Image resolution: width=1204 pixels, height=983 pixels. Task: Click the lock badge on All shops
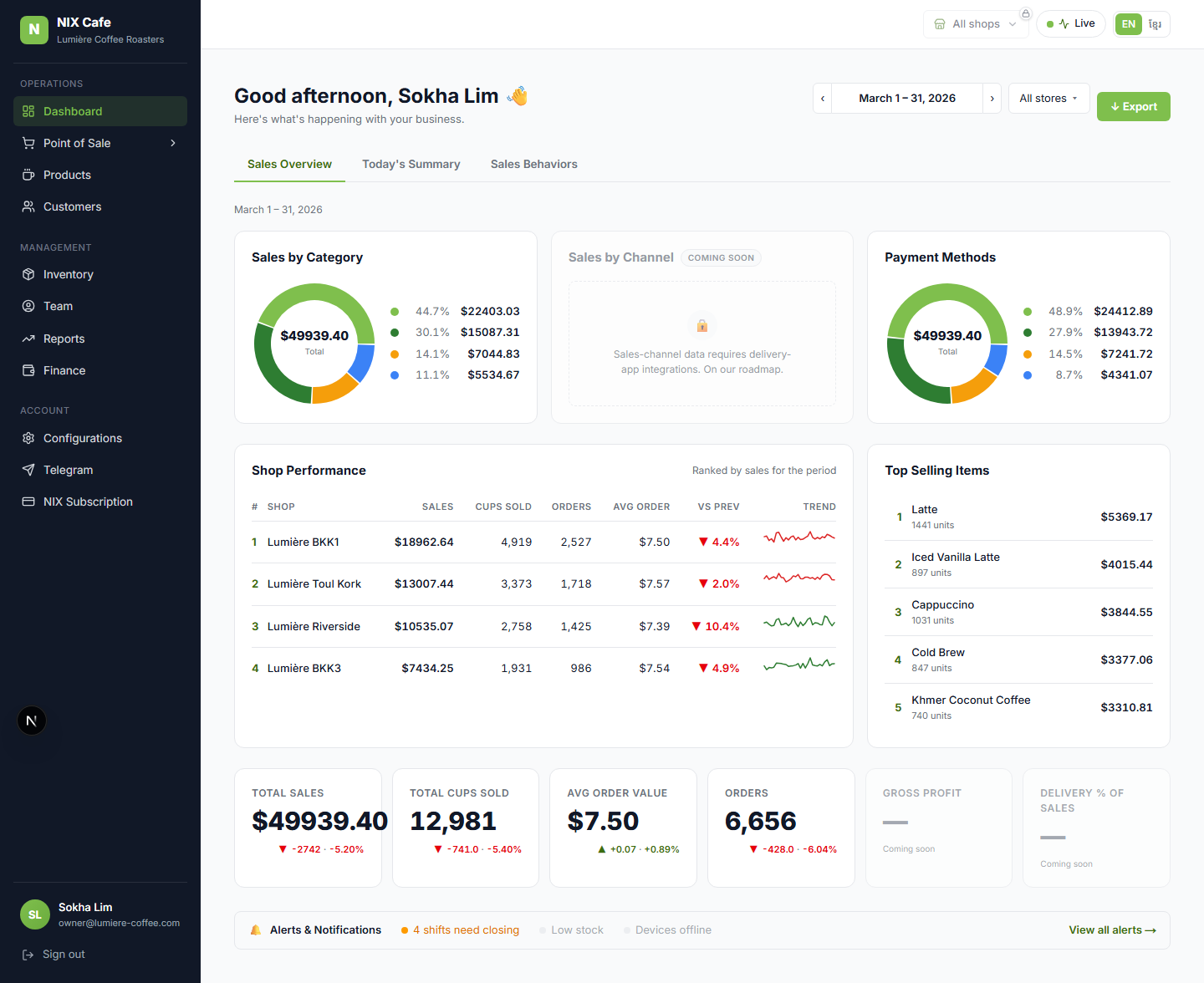[1026, 13]
